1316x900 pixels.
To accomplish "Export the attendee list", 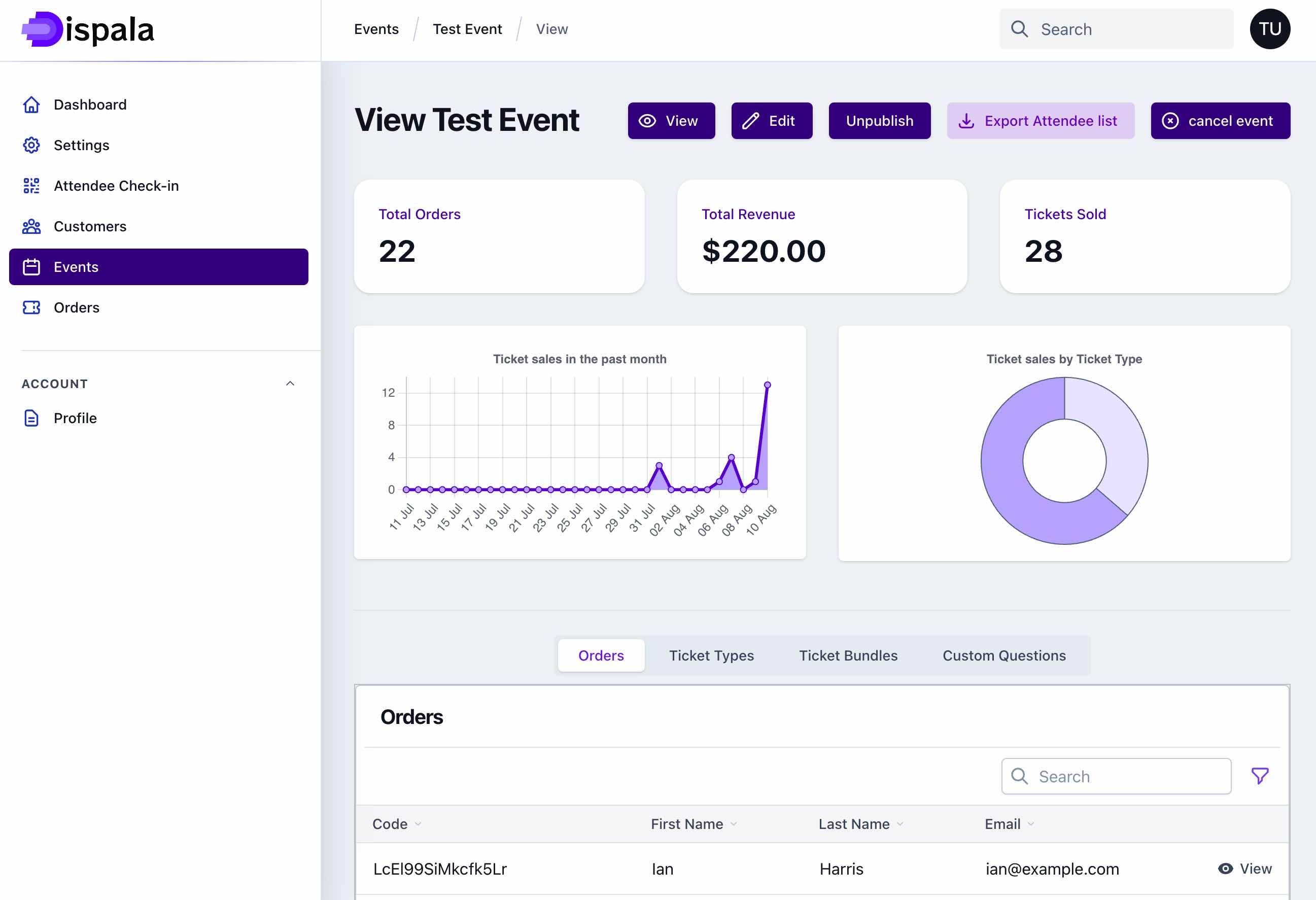I will click(1040, 121).
